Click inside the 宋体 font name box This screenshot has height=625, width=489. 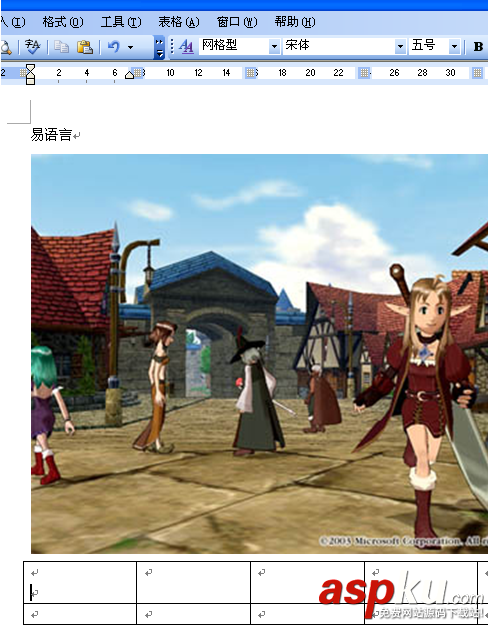pyautogui.click(x=339, y=47)
